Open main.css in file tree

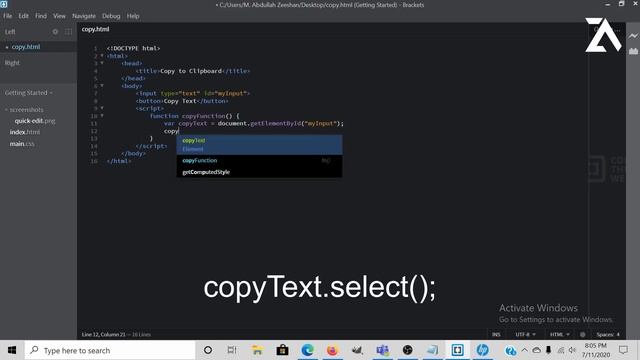point(22,144)
